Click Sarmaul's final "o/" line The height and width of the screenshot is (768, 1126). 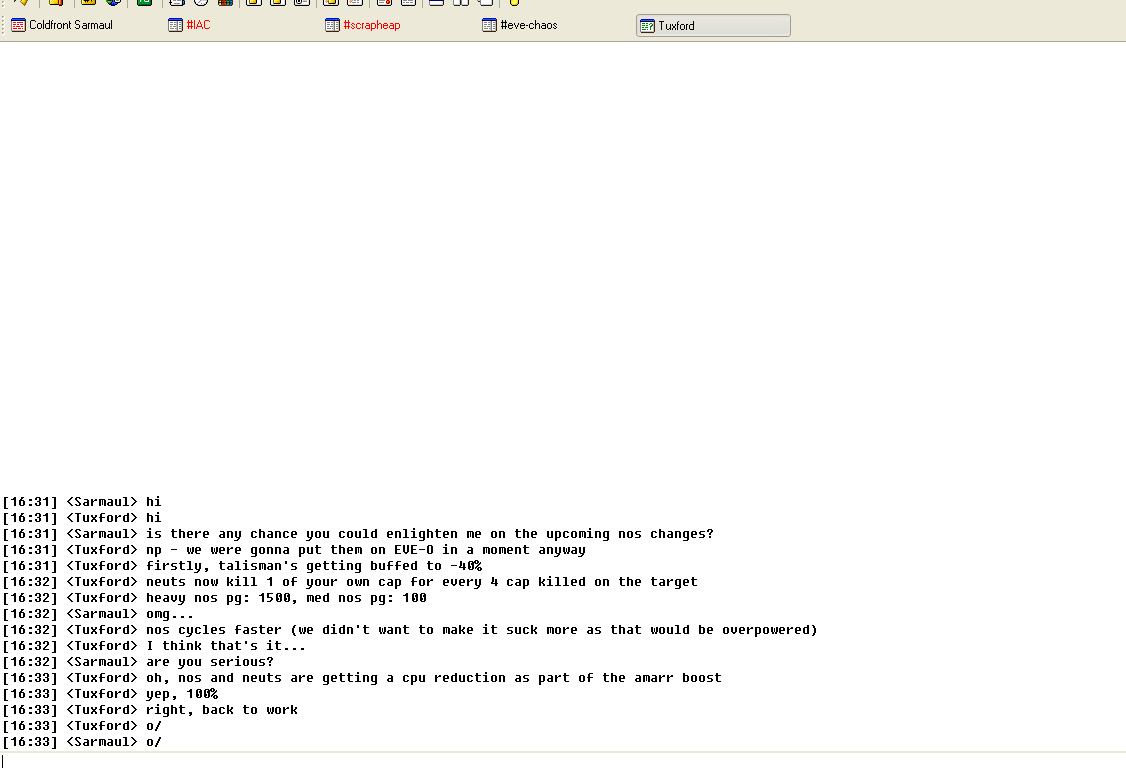coord(82,741)
